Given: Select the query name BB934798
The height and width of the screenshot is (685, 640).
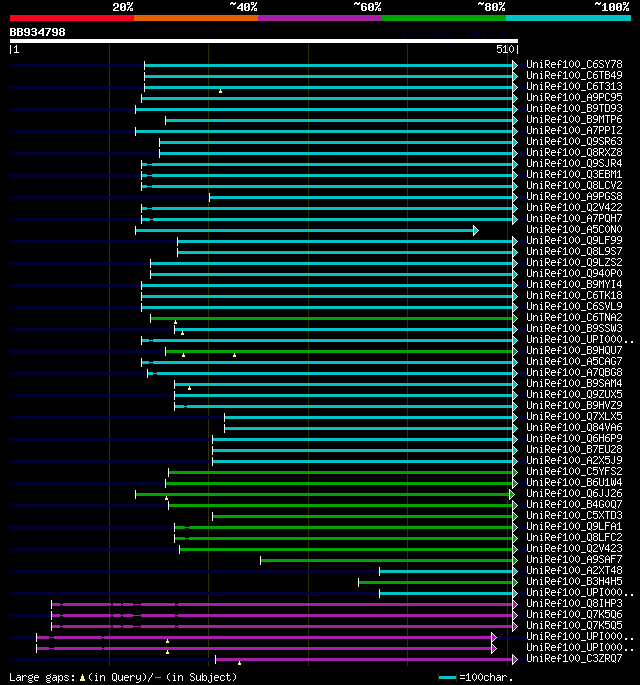Looking at the screenshot, I should [38, 32].
